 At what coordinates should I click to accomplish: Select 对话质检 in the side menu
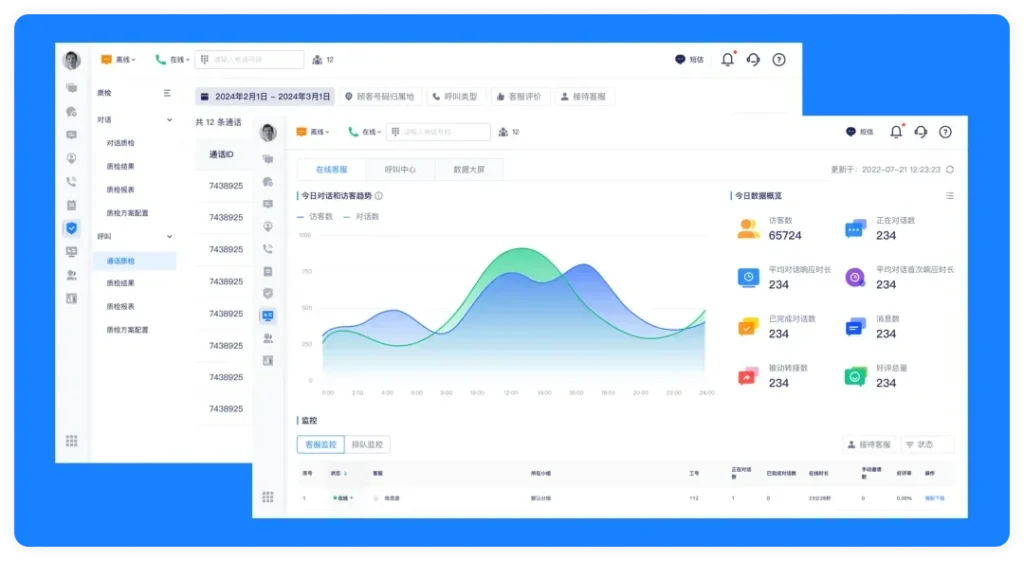pyautogui.click(x=121, y=143)
